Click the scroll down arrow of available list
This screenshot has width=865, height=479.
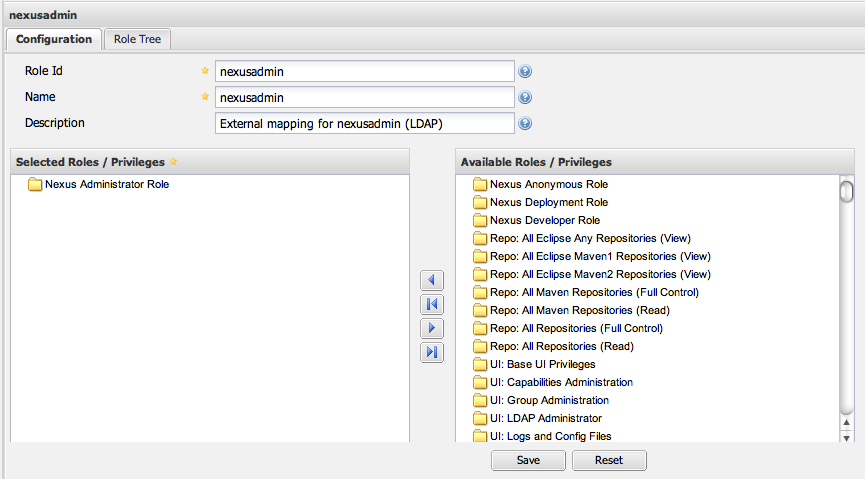(x=846, y=437)
